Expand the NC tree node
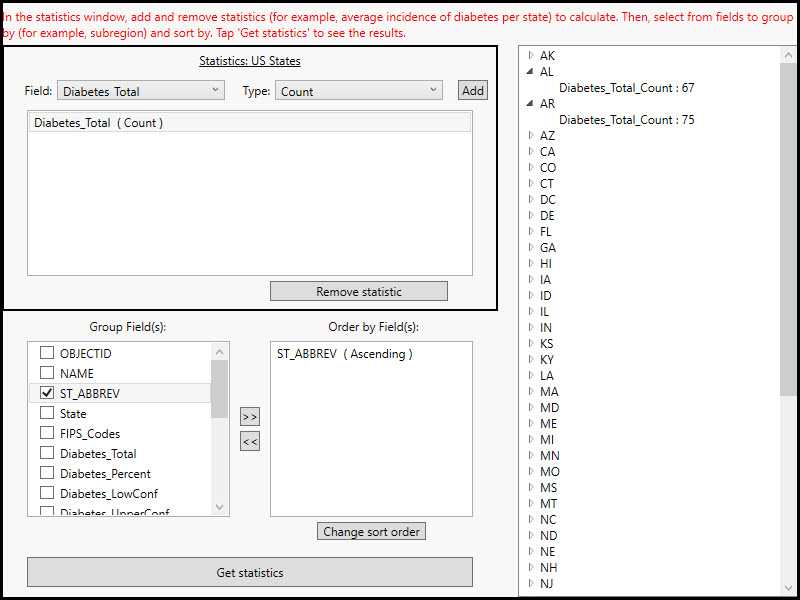This screenshot has height=600, width=800. pos(531,519)
